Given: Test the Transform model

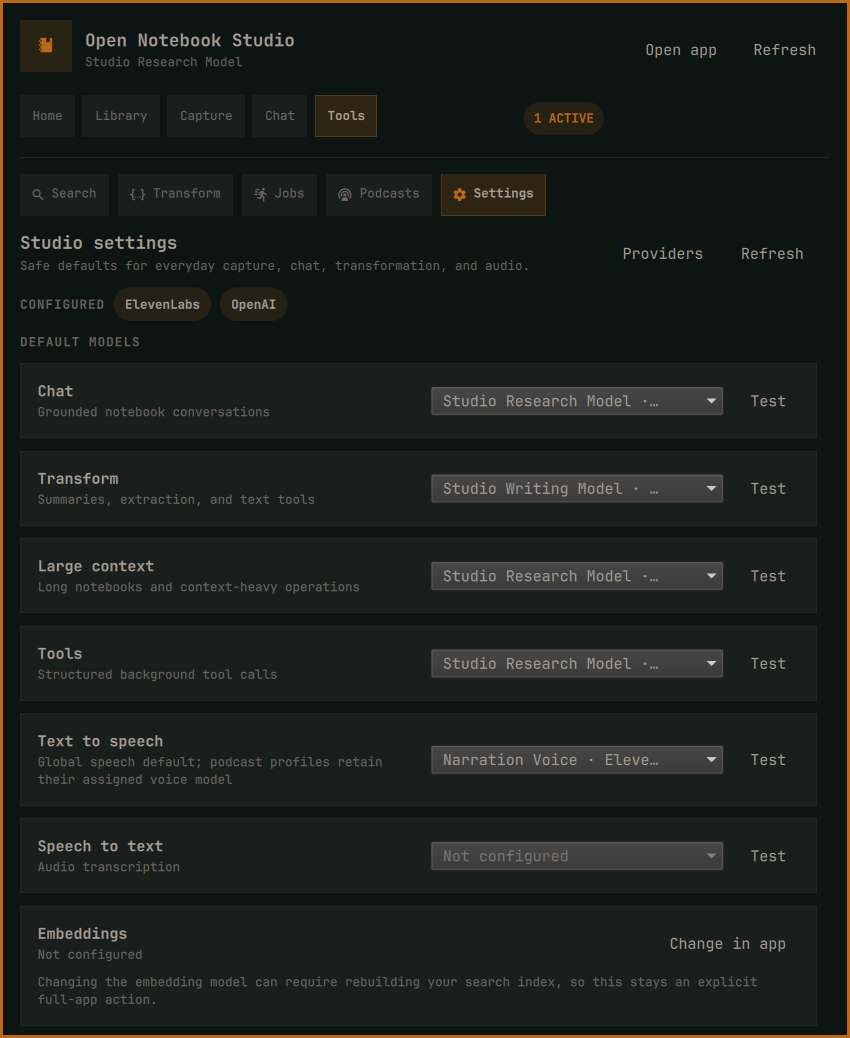Looking at the screenshot, I should coord(768,489).
